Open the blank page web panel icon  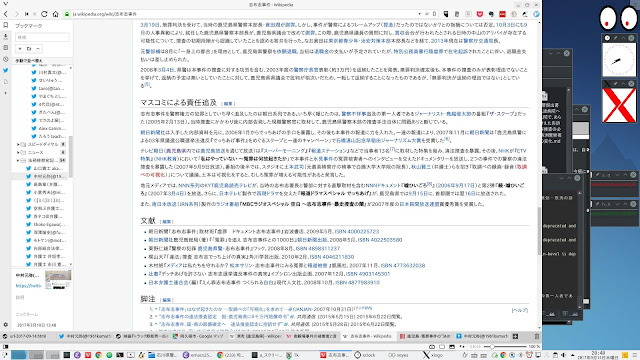pyautogui.click(x=5, y=82)
